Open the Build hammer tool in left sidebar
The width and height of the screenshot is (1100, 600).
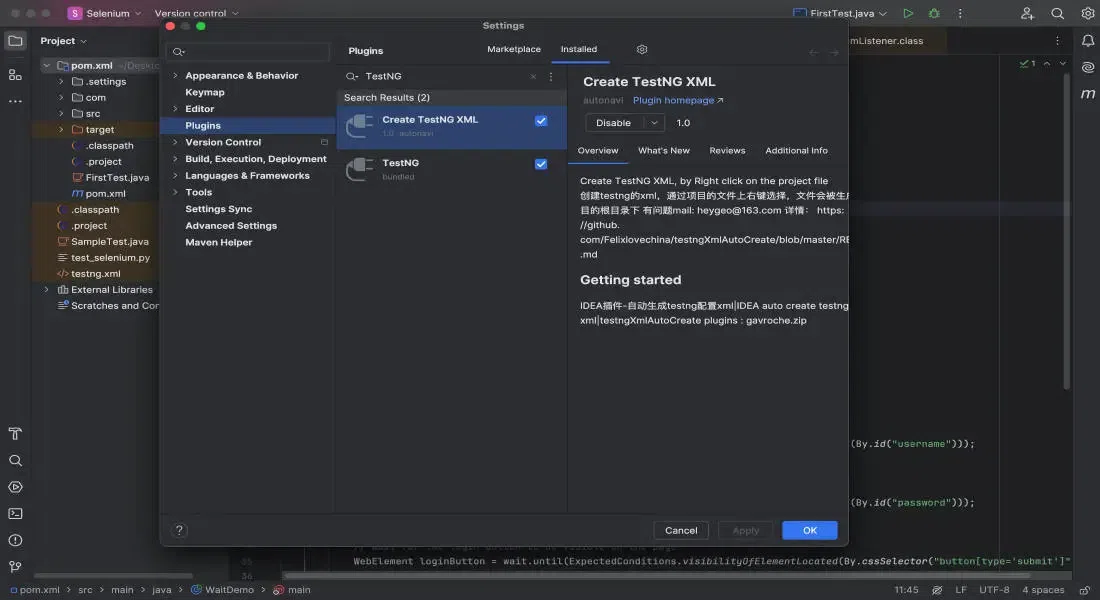15,434
